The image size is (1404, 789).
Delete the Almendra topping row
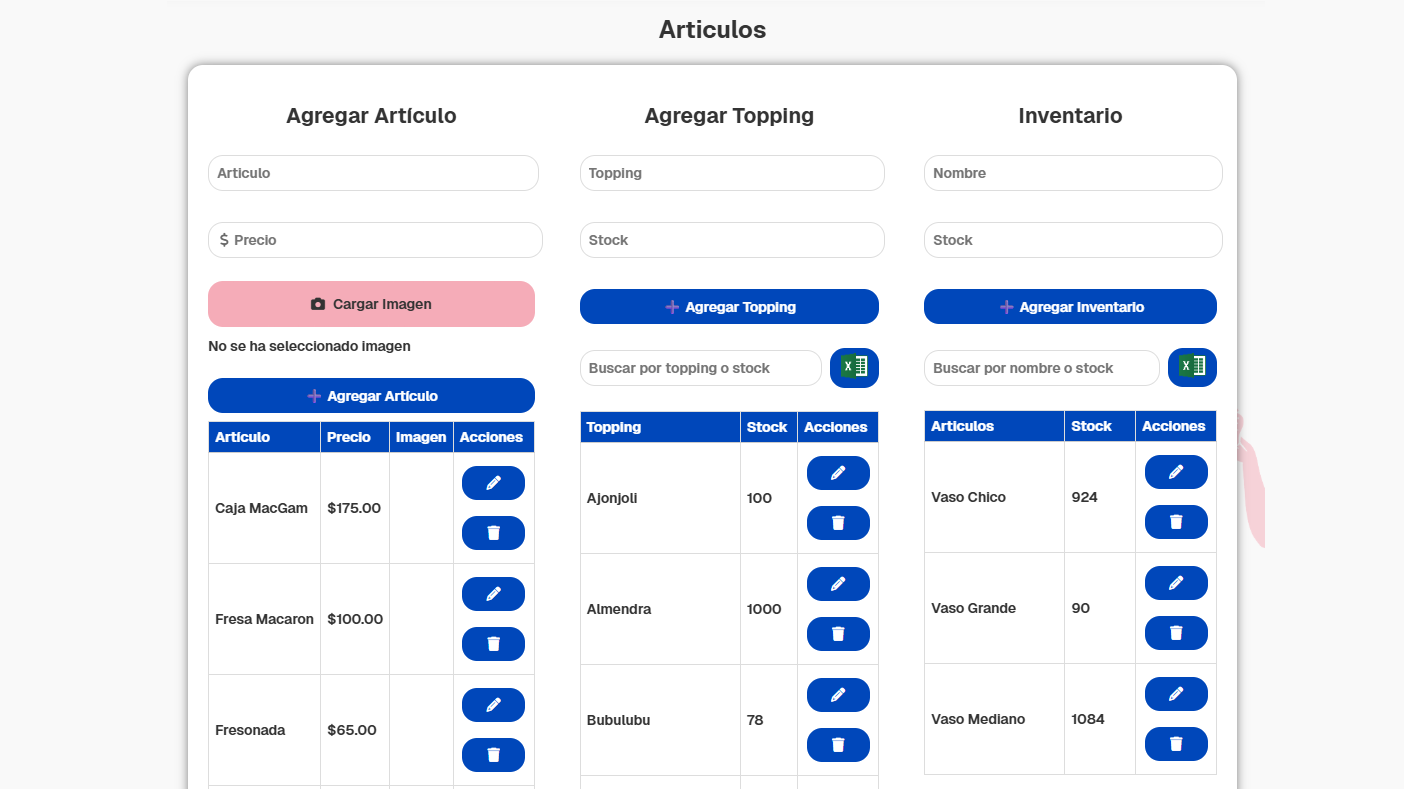coord(838,633)
